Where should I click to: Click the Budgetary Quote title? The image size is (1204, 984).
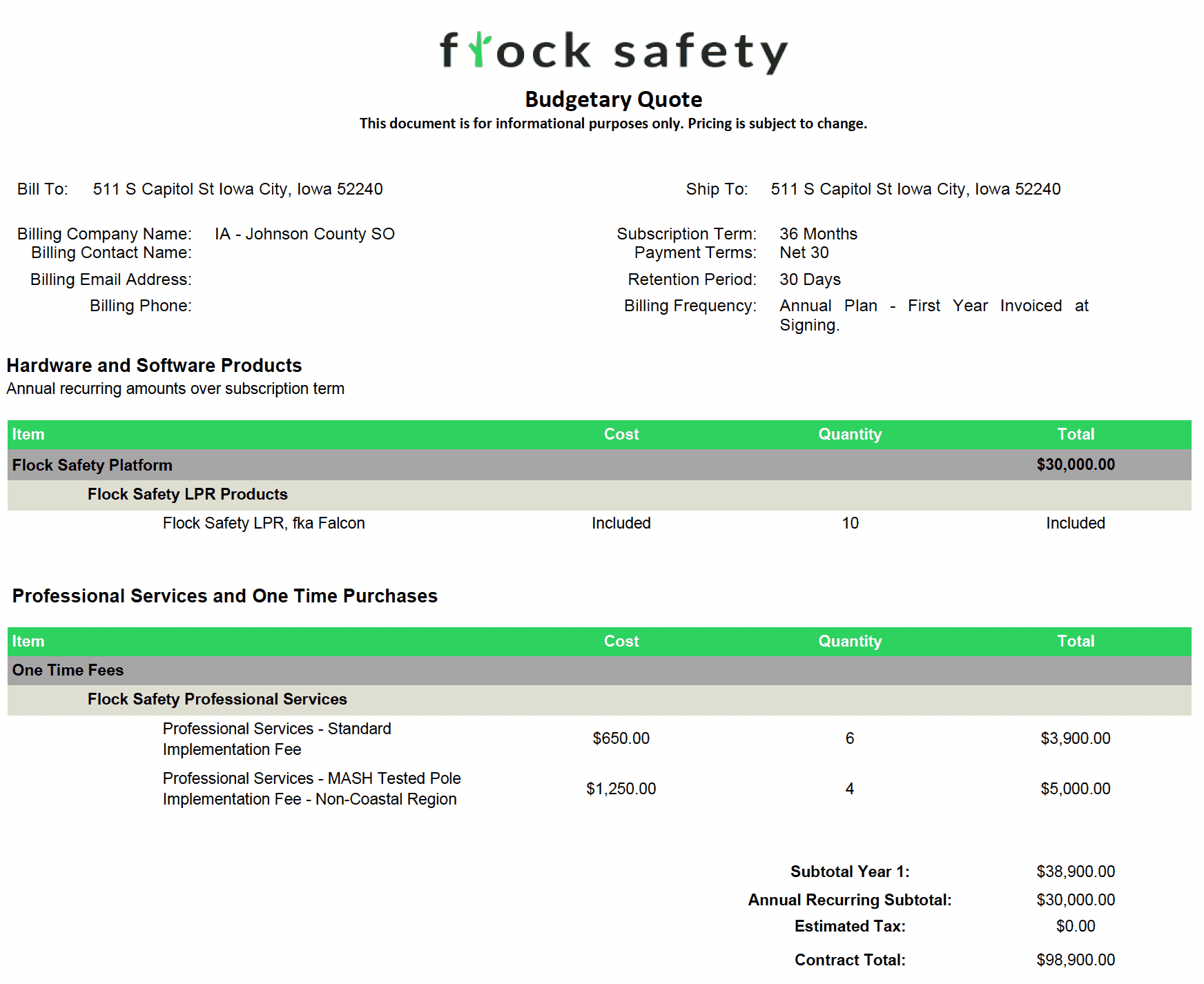(x=613, y=99)
